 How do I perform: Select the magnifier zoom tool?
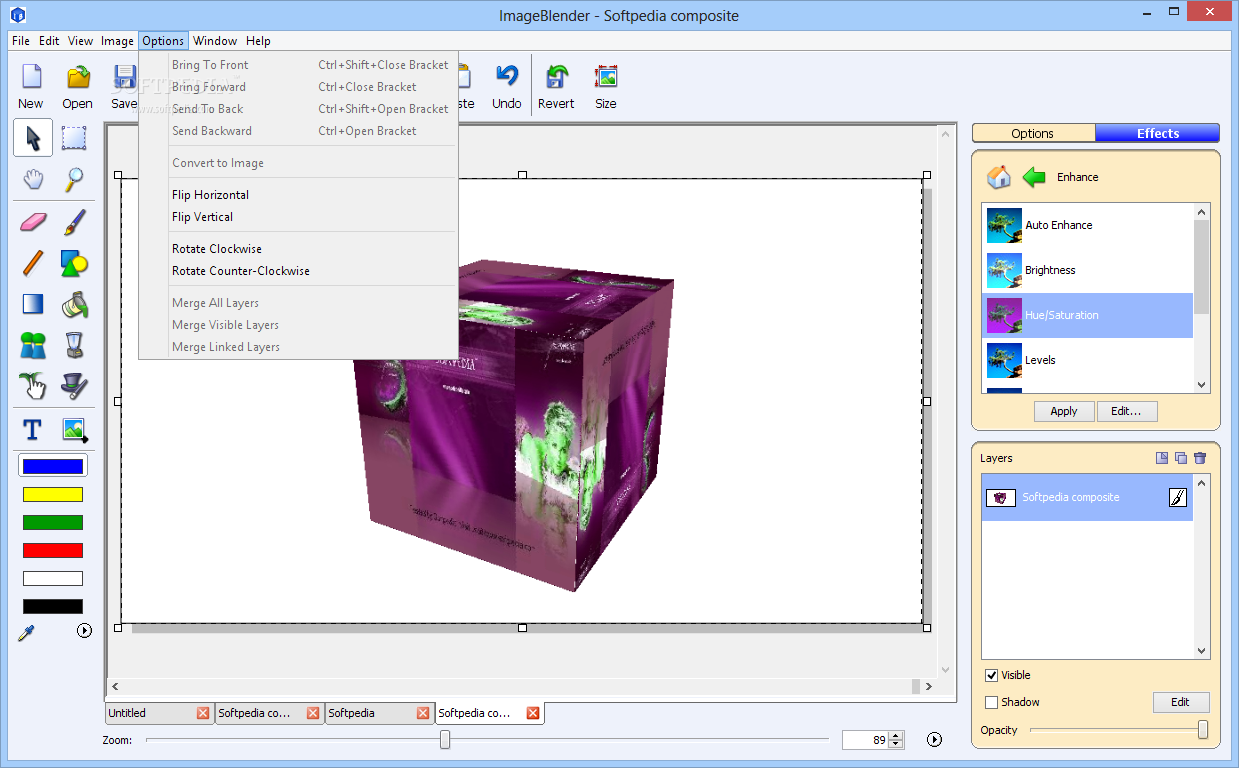(74, 180)
